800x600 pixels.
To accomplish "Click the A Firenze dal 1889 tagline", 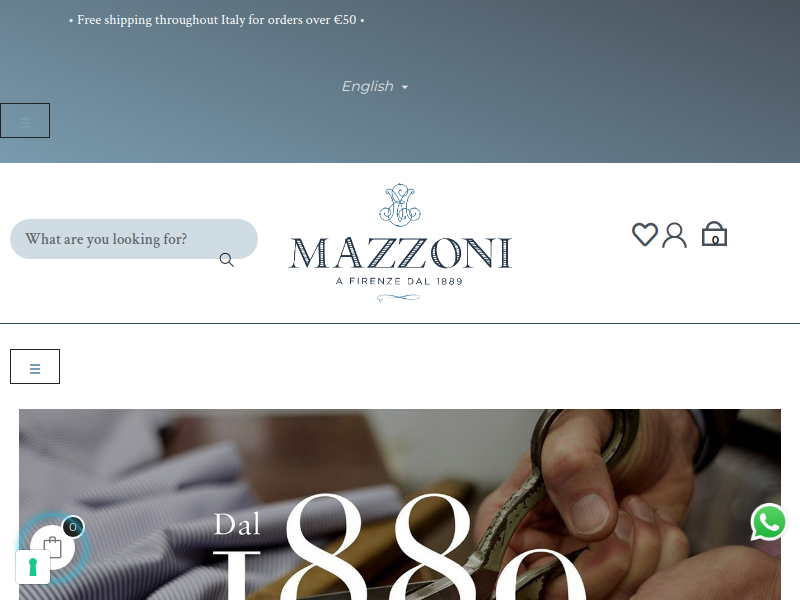I will (x=399, y=281).
